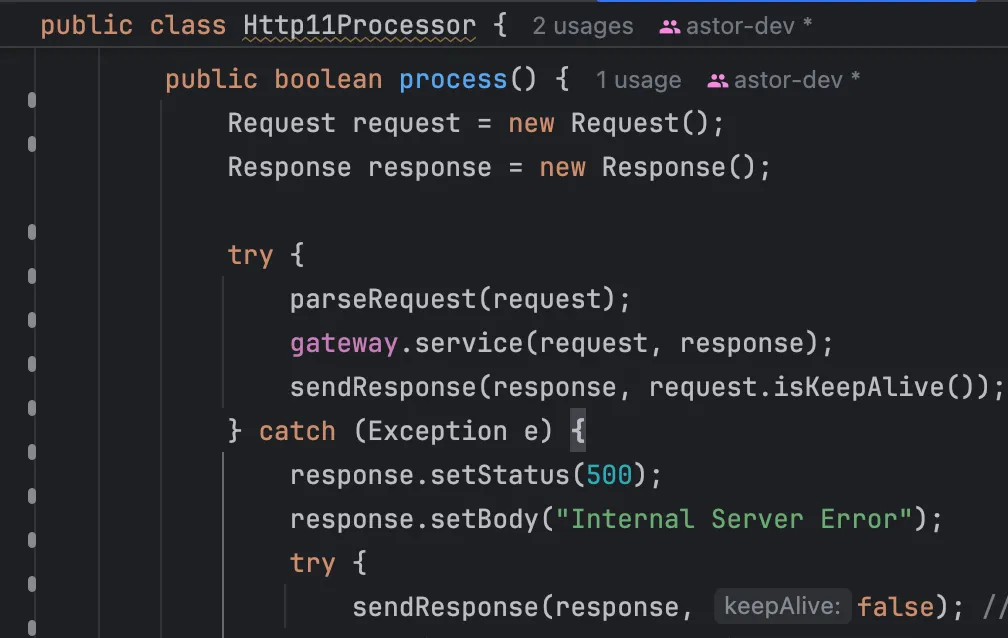The width and height of the screenshot is (1008, 638).
Task: Click the keepAlive: parameter inlay hint
Action: pyautogui.click(x=782, y=607)
